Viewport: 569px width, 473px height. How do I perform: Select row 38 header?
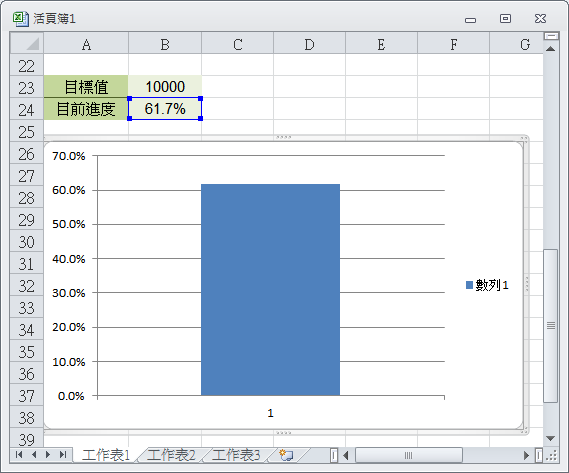[26, 417]
